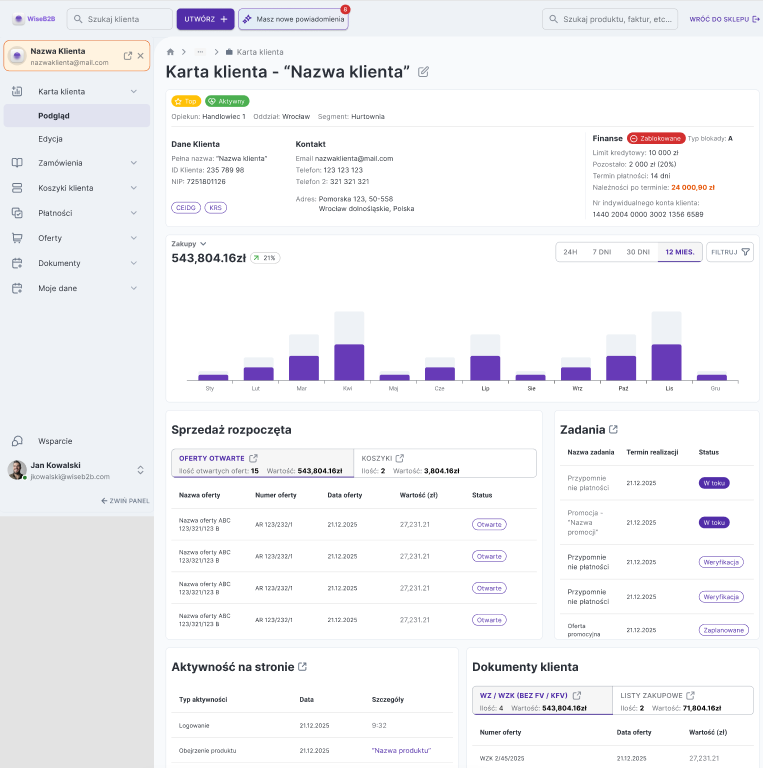Click the edit pencil icon beside the page title
This screenshot has width=763, height=768.
point(424,72)
